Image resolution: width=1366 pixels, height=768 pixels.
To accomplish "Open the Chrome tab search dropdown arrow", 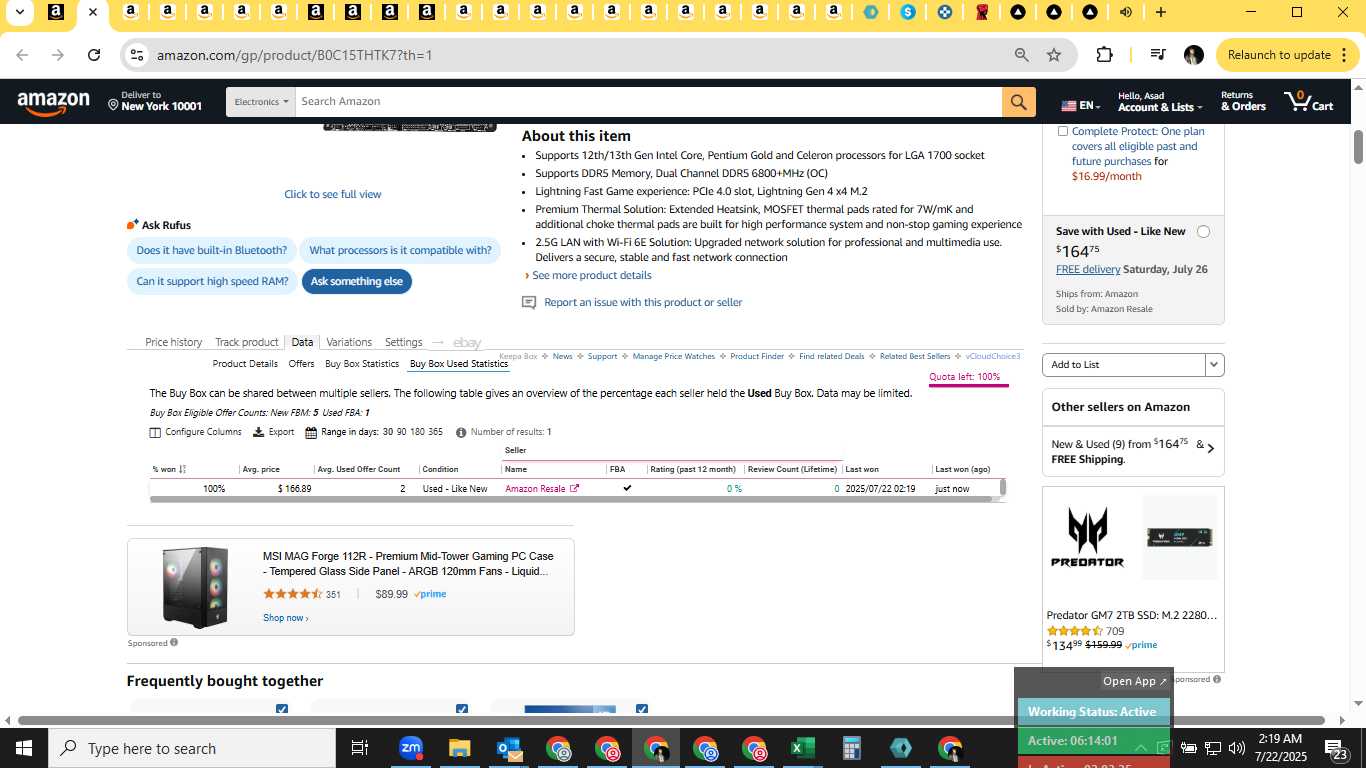I will pos(19,12).
